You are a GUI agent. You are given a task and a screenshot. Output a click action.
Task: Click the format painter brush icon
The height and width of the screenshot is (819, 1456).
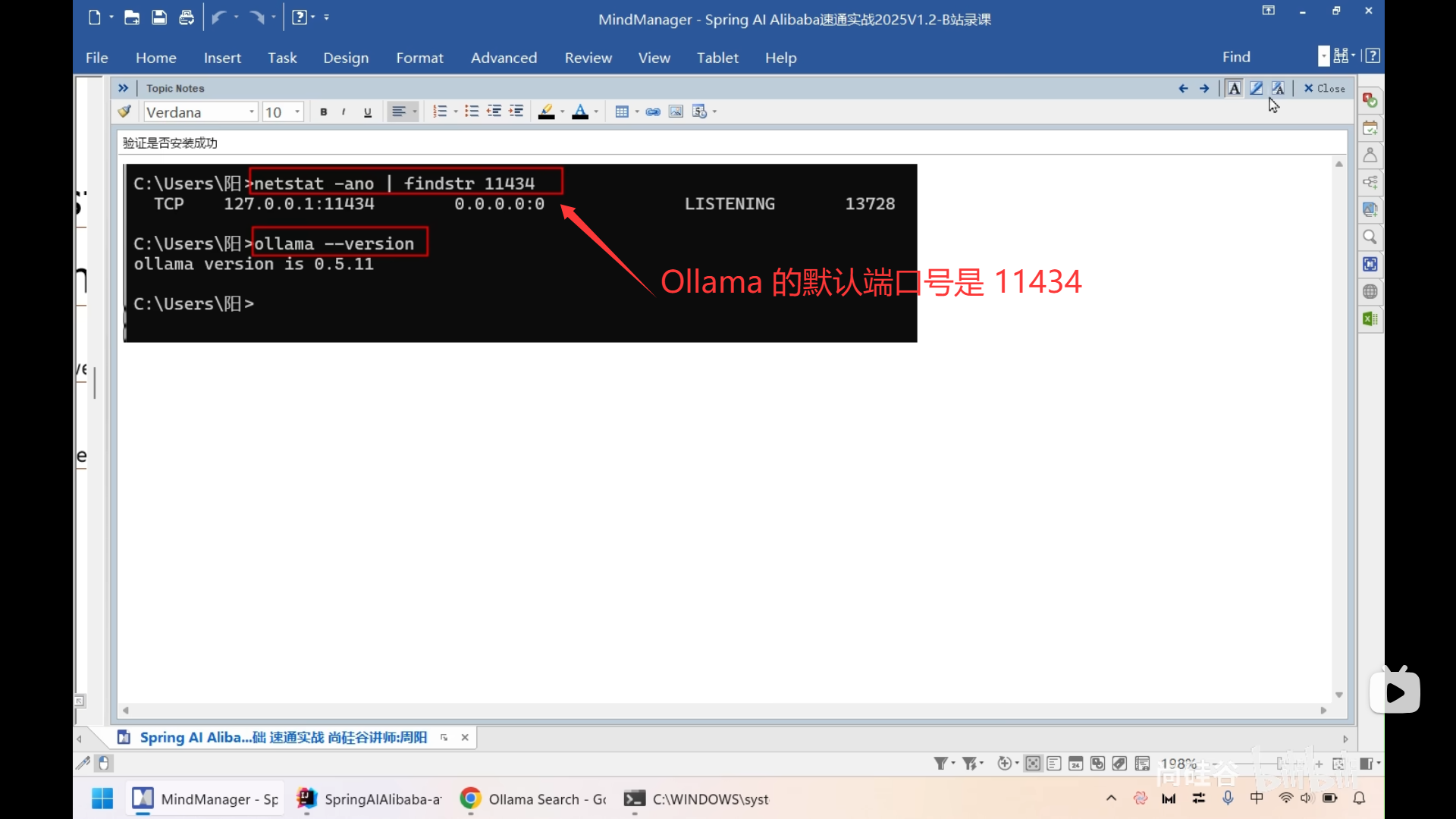124,111
